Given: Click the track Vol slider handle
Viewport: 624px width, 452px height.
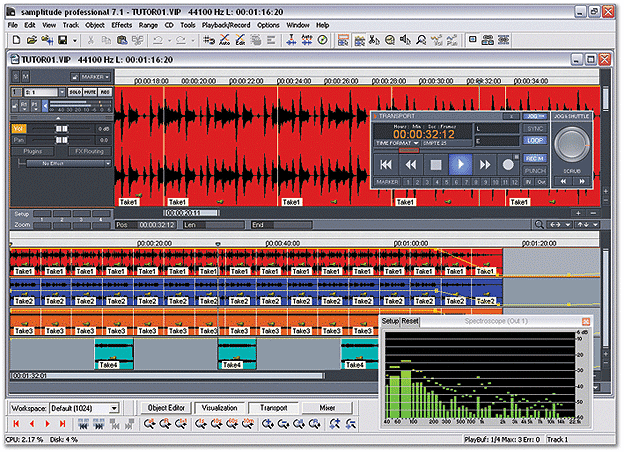Looking at the screenshot, I should pos(61,129).
